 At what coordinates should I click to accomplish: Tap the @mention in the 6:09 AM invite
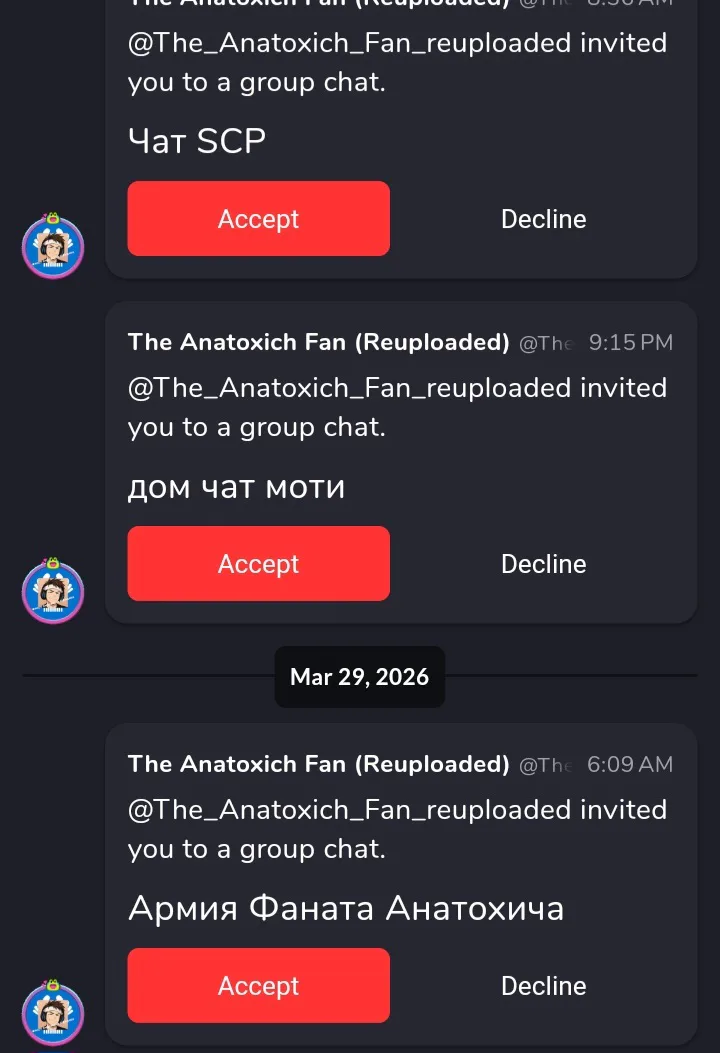coord(397,810)
